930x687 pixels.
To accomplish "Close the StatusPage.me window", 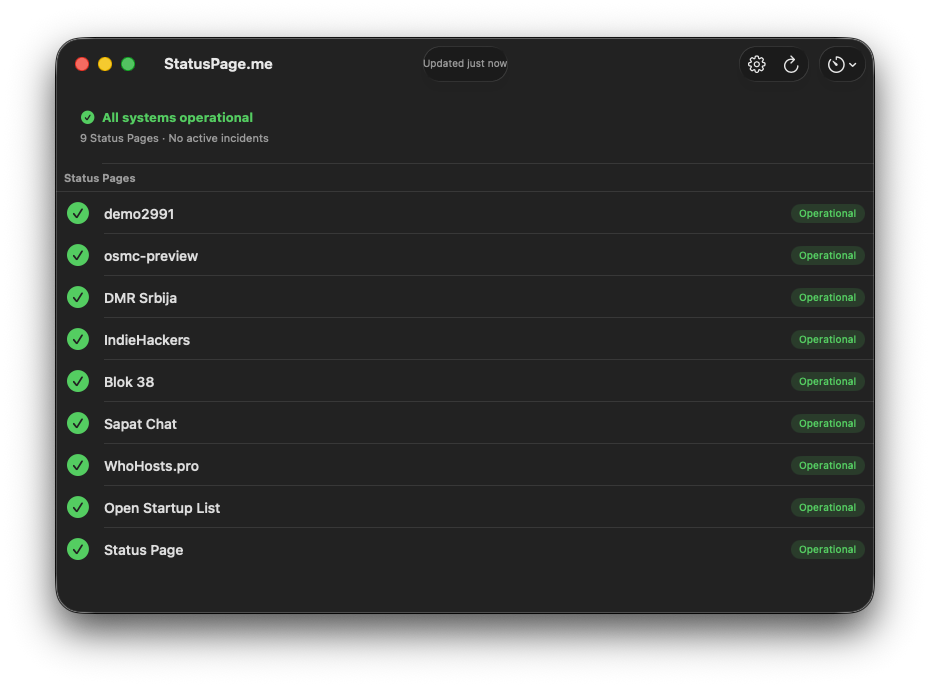I will [x=82, y=64].
